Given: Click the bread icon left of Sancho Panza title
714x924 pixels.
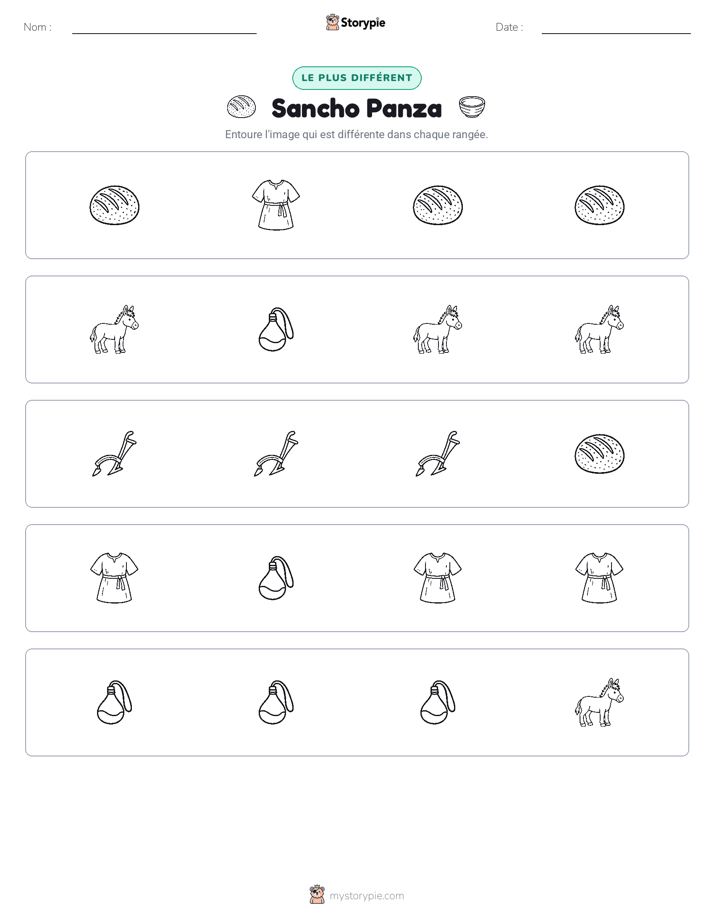Looking at the screenshot, I should [x=241, y=107].
